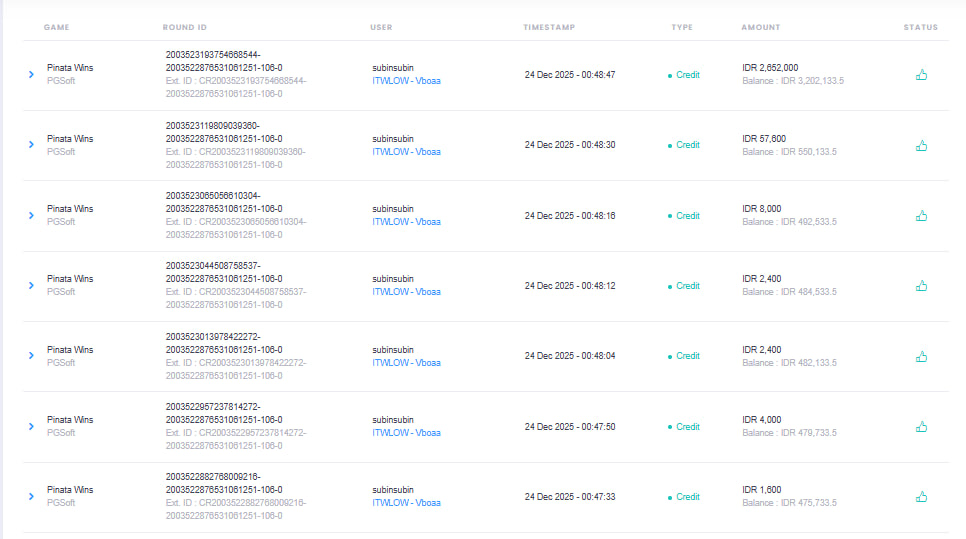Click thumbs-up status icon for IDR 8,000 row
The height and width of the screenshot is (539, 966).
pyautogui.click(x=921, y=215)
